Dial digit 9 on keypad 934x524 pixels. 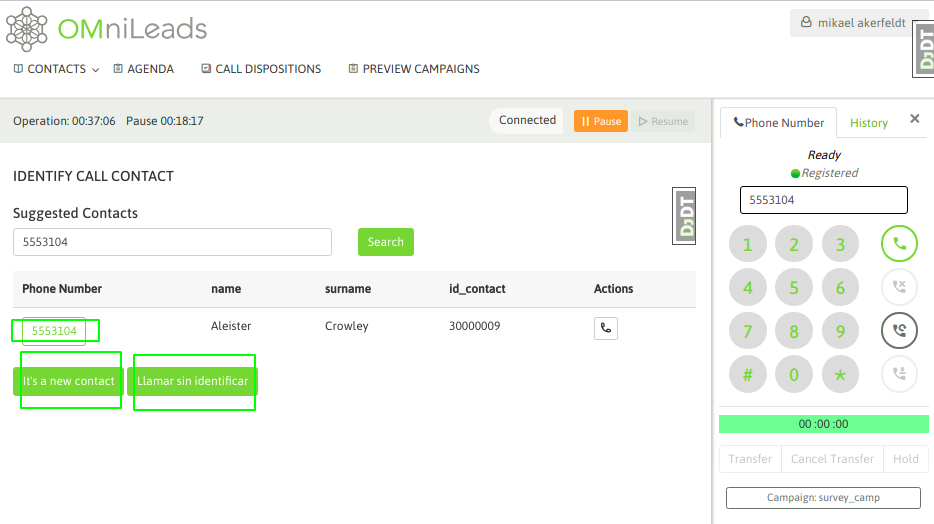(840, 331)
